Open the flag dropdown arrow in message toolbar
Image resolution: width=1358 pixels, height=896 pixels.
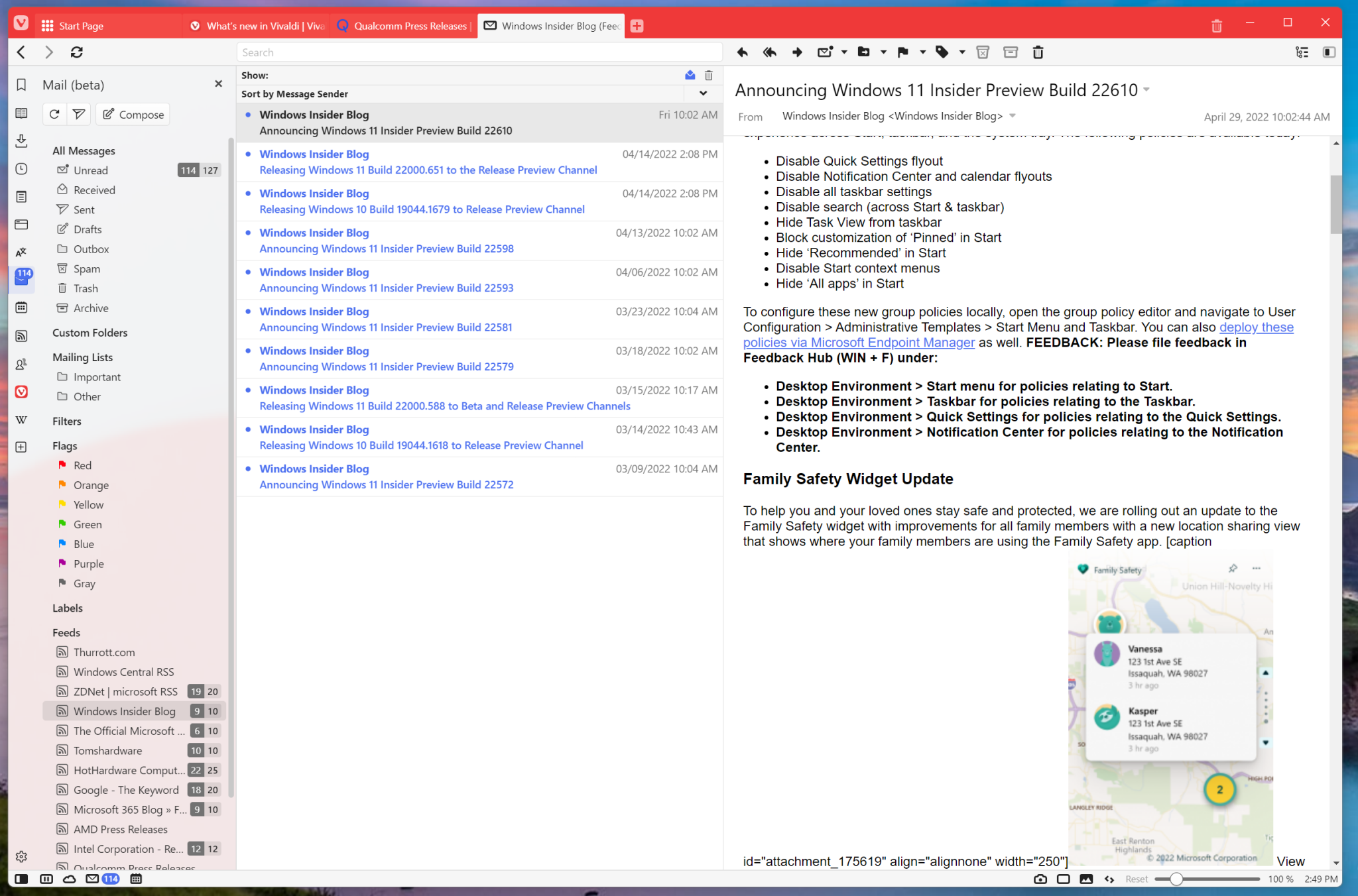click(921, 52)
